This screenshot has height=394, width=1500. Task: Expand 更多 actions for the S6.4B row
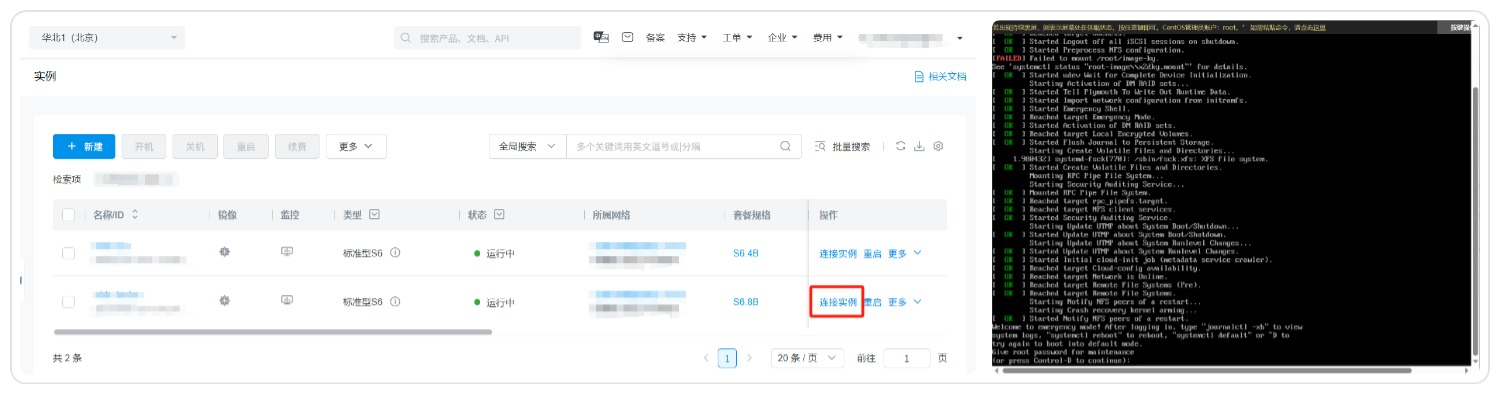click(905, 253)
